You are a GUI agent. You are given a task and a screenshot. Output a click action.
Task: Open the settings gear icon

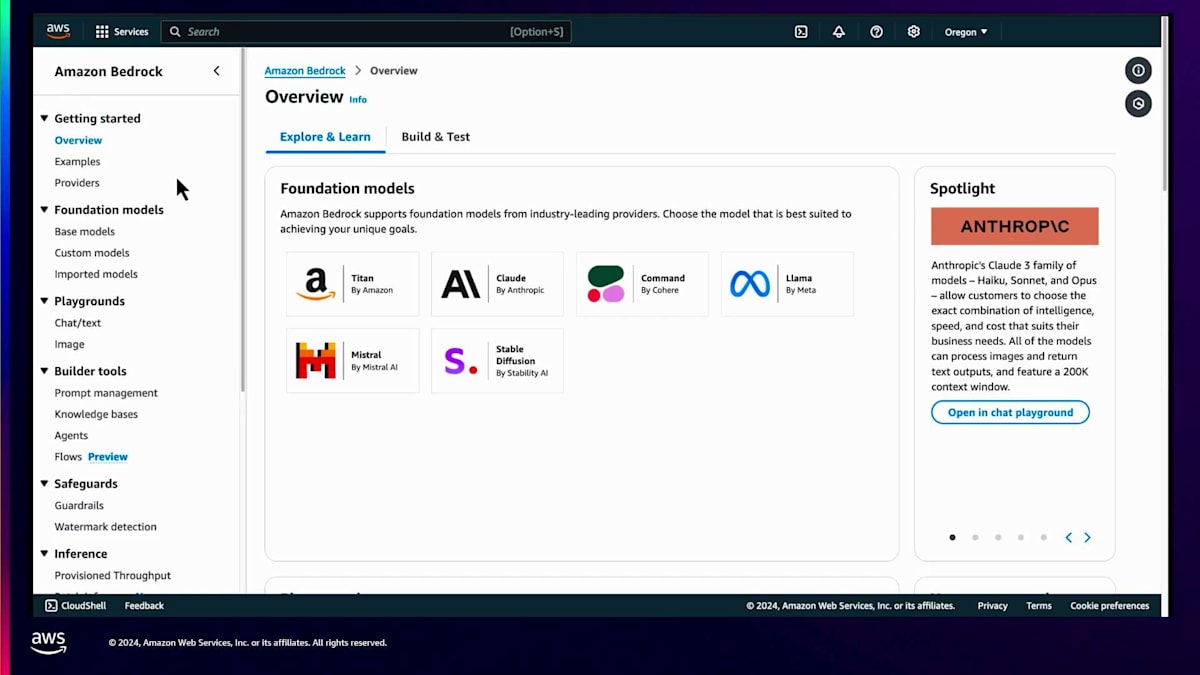click(913, 32)
